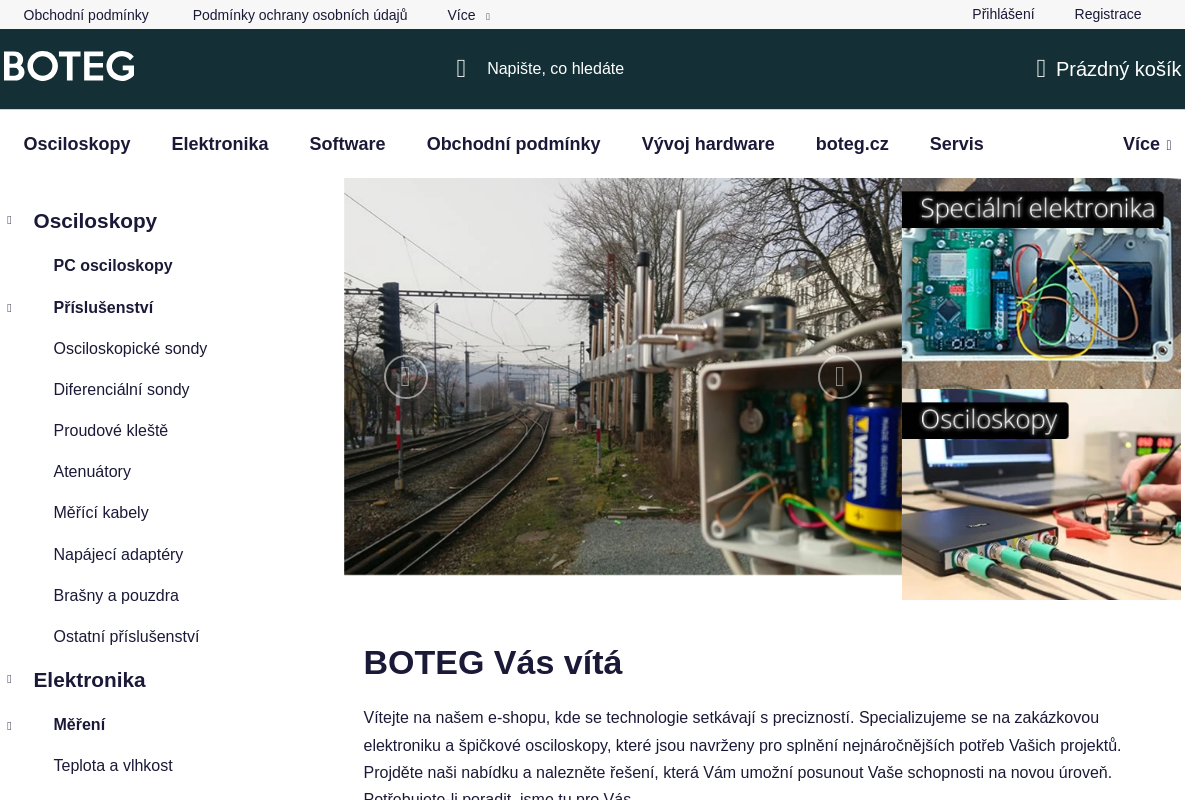
Task: Open the Servis menu item
Action: click(957, 144)
